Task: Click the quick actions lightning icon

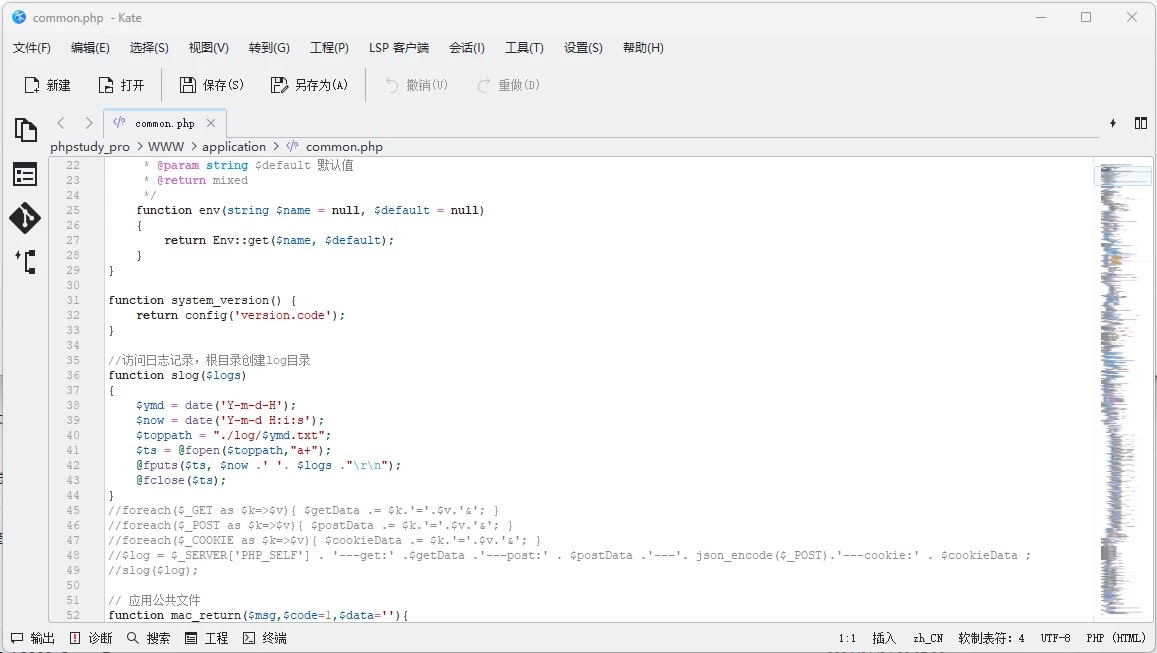Action: pyautogui.click(x=1112, y=123)
